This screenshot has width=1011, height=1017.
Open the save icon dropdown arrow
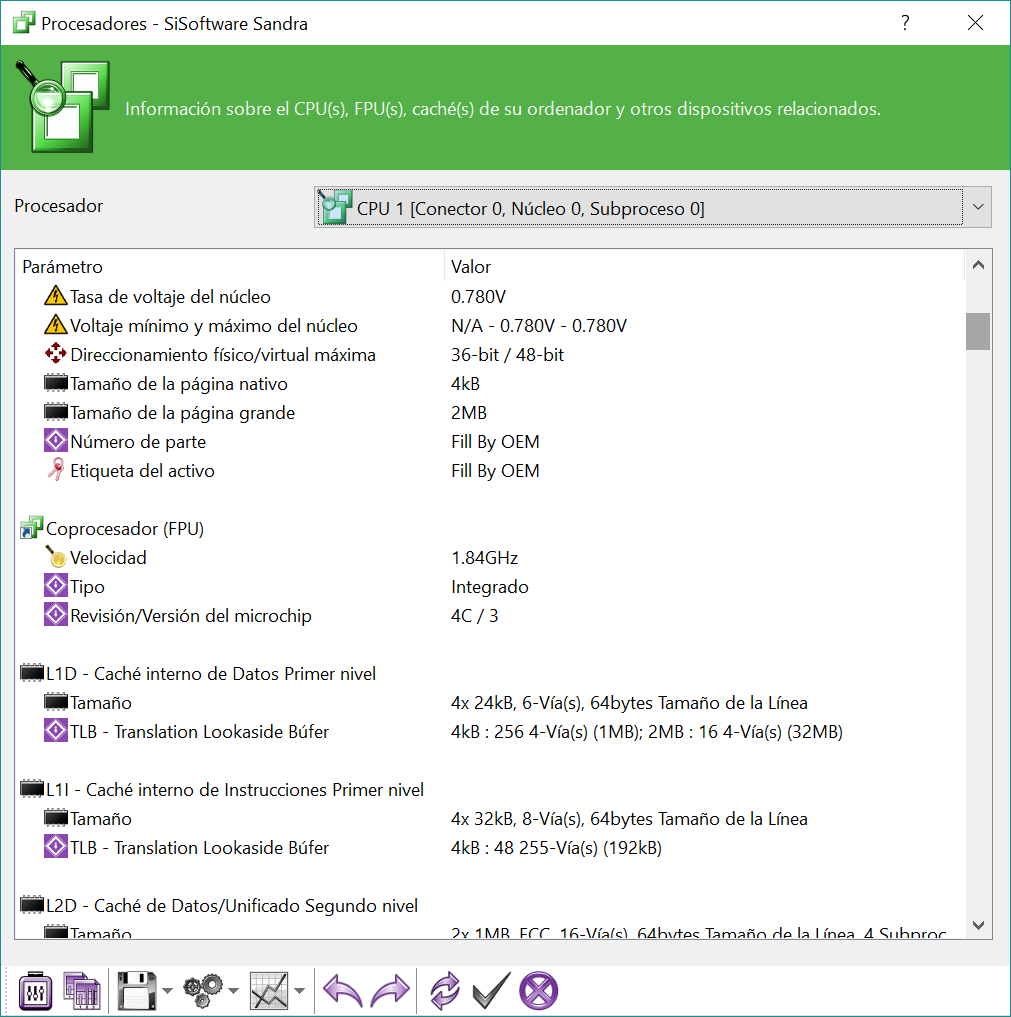coord(167,990)
